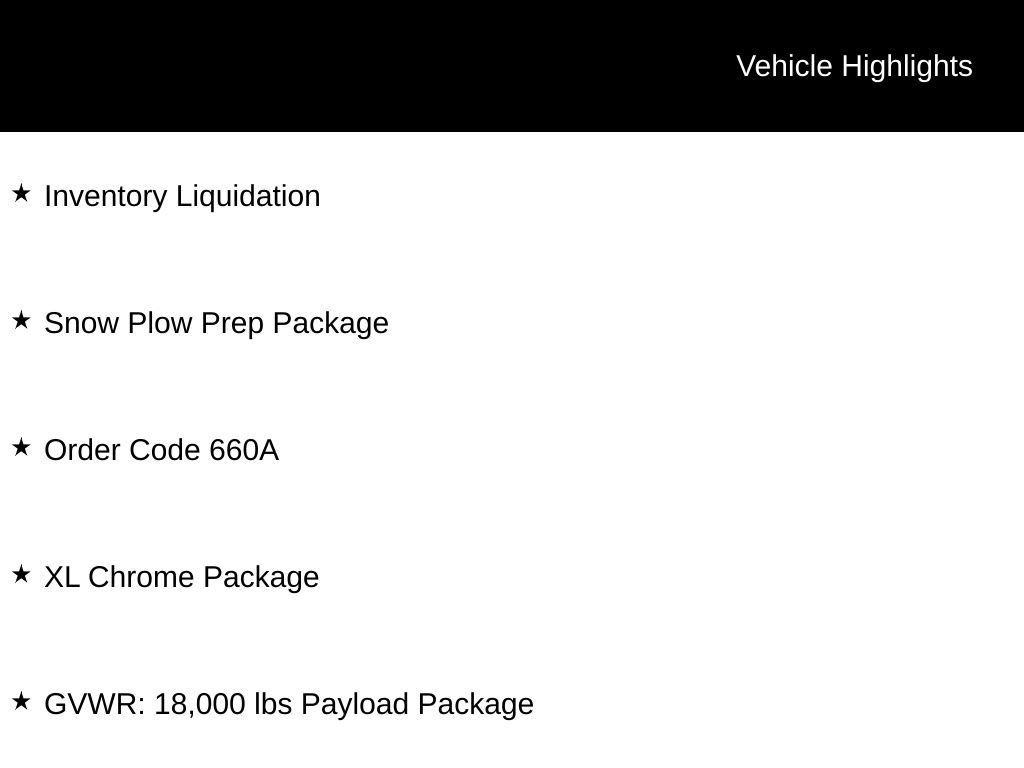Click the word Highlights in the black banner

[x=907, y=67]
